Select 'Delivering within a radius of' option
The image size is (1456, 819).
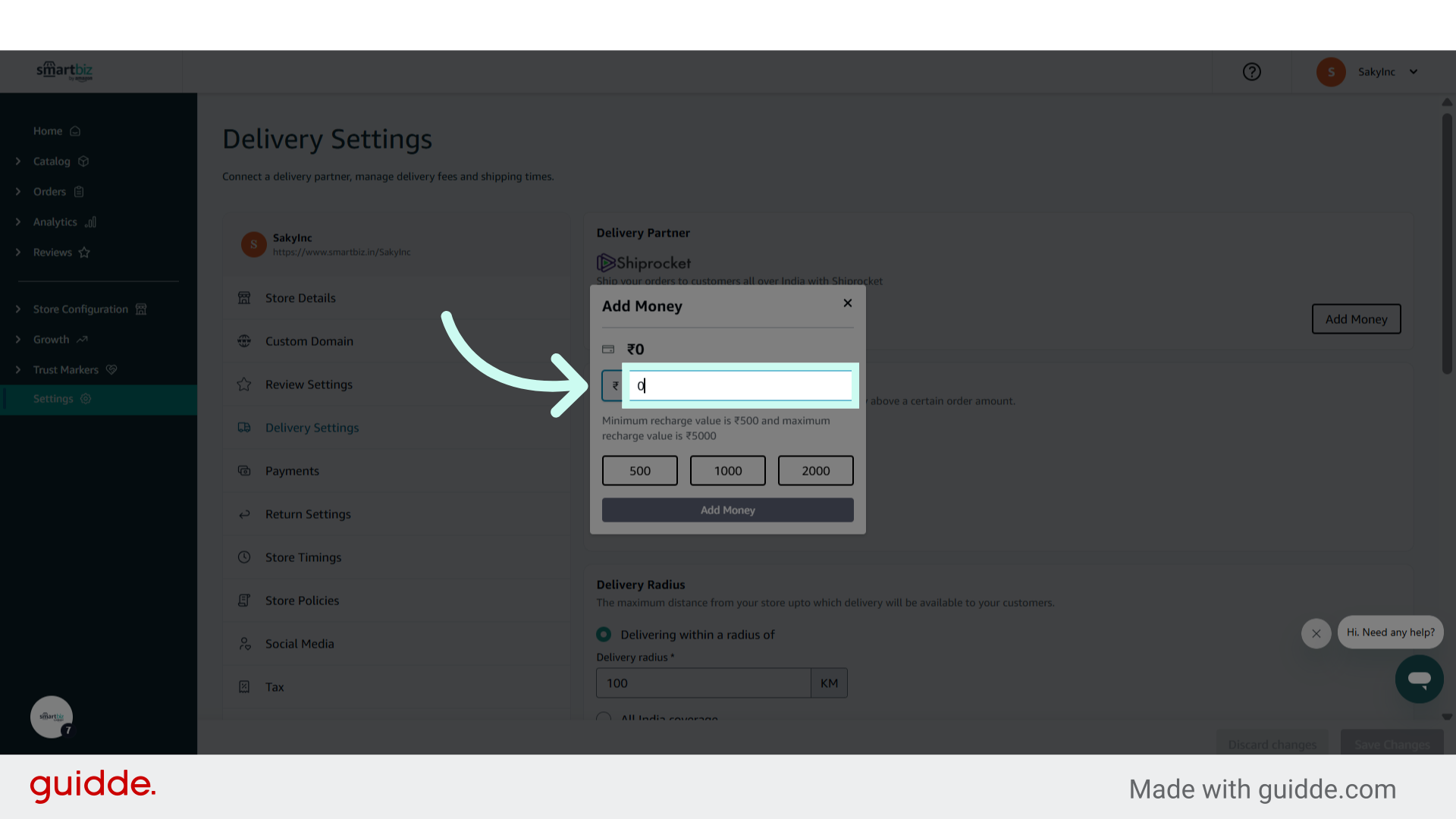click(604, 634)
